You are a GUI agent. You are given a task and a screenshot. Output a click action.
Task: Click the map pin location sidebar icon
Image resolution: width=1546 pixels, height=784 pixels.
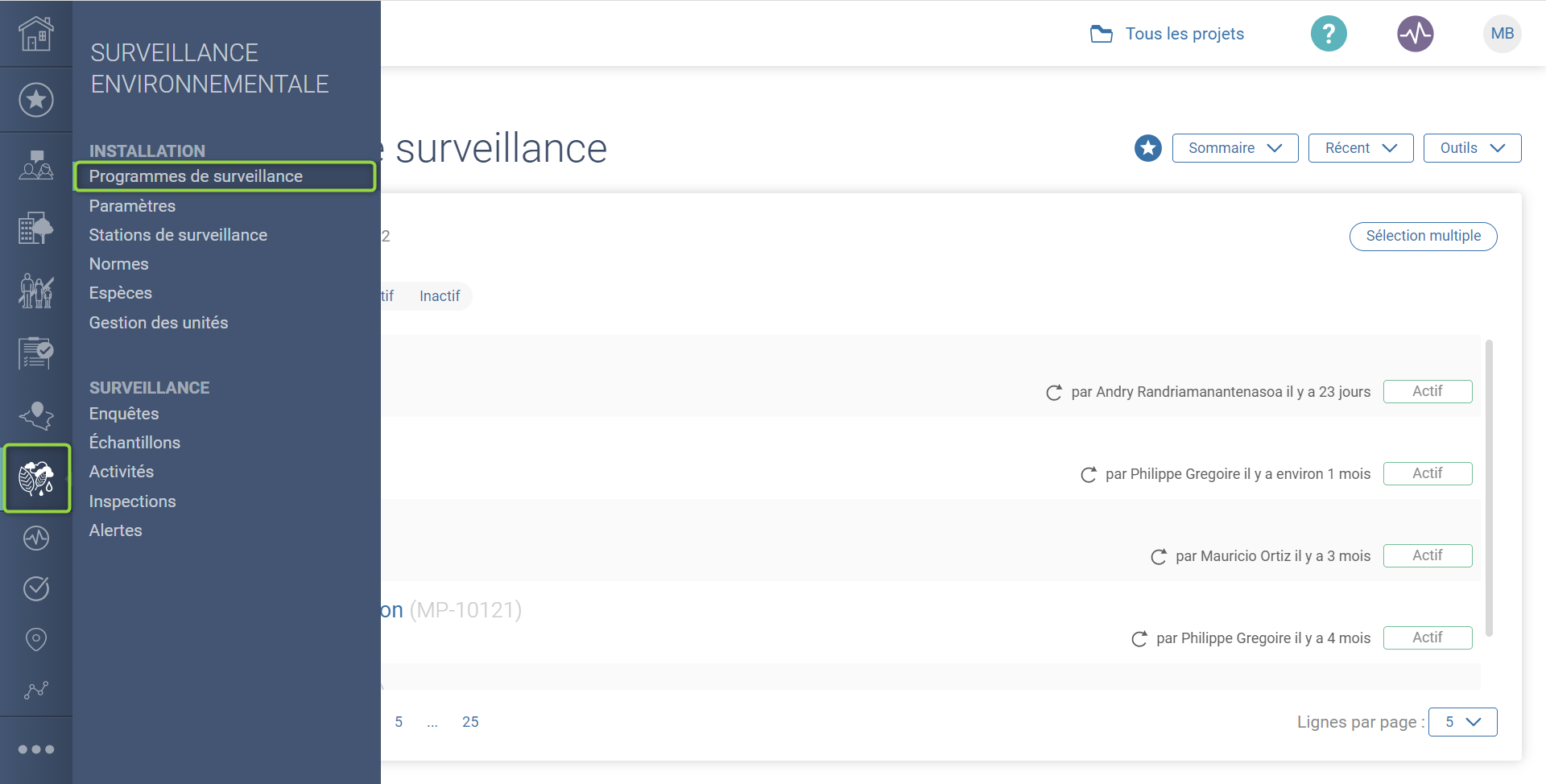click(x=36, y=639)
